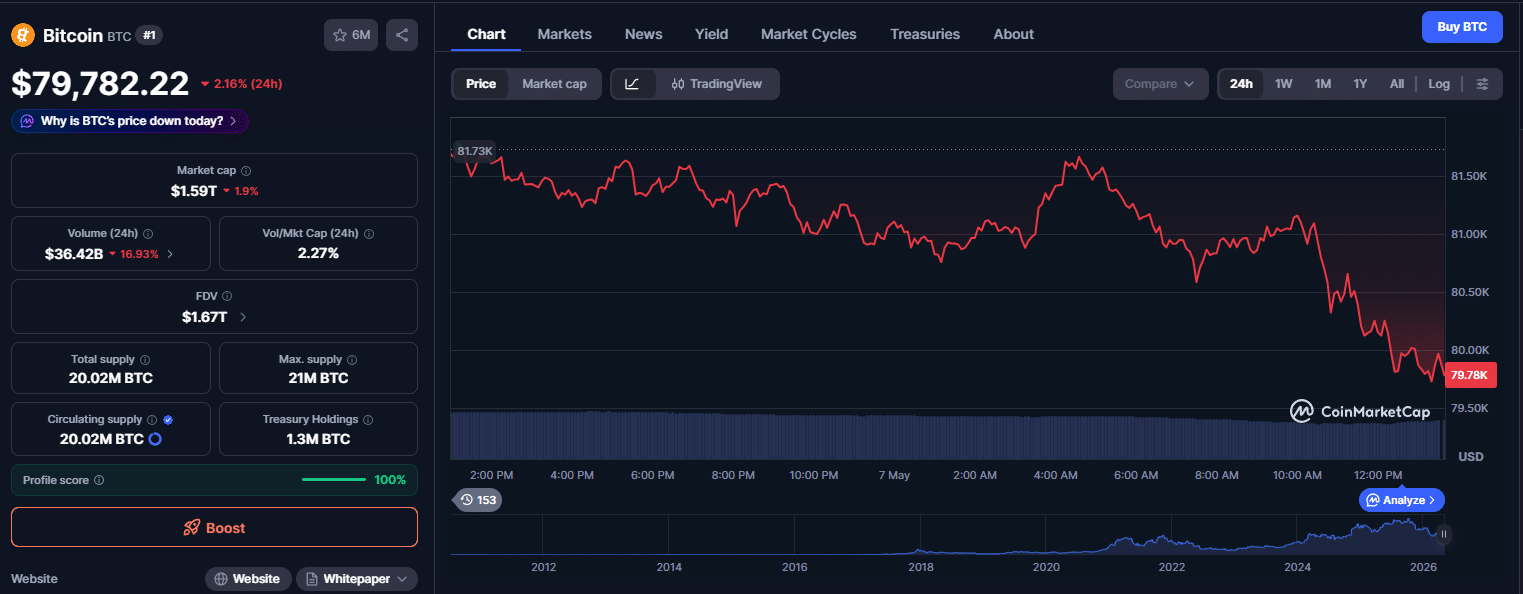The image size is (1523, 594).
Task: Click the Profile score info icon
Action: 99,480
